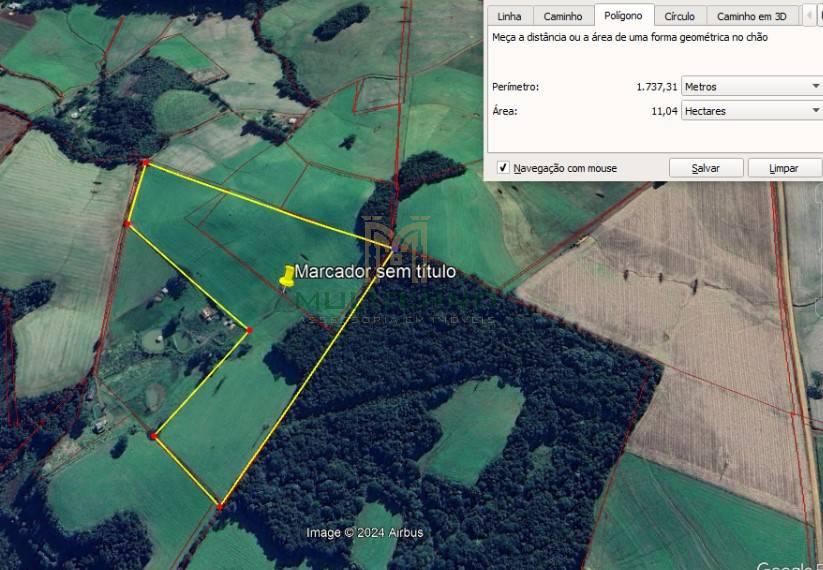
Task: Click the Image © 2024 Airbus attribution
Action: click(x=364, y=533)
